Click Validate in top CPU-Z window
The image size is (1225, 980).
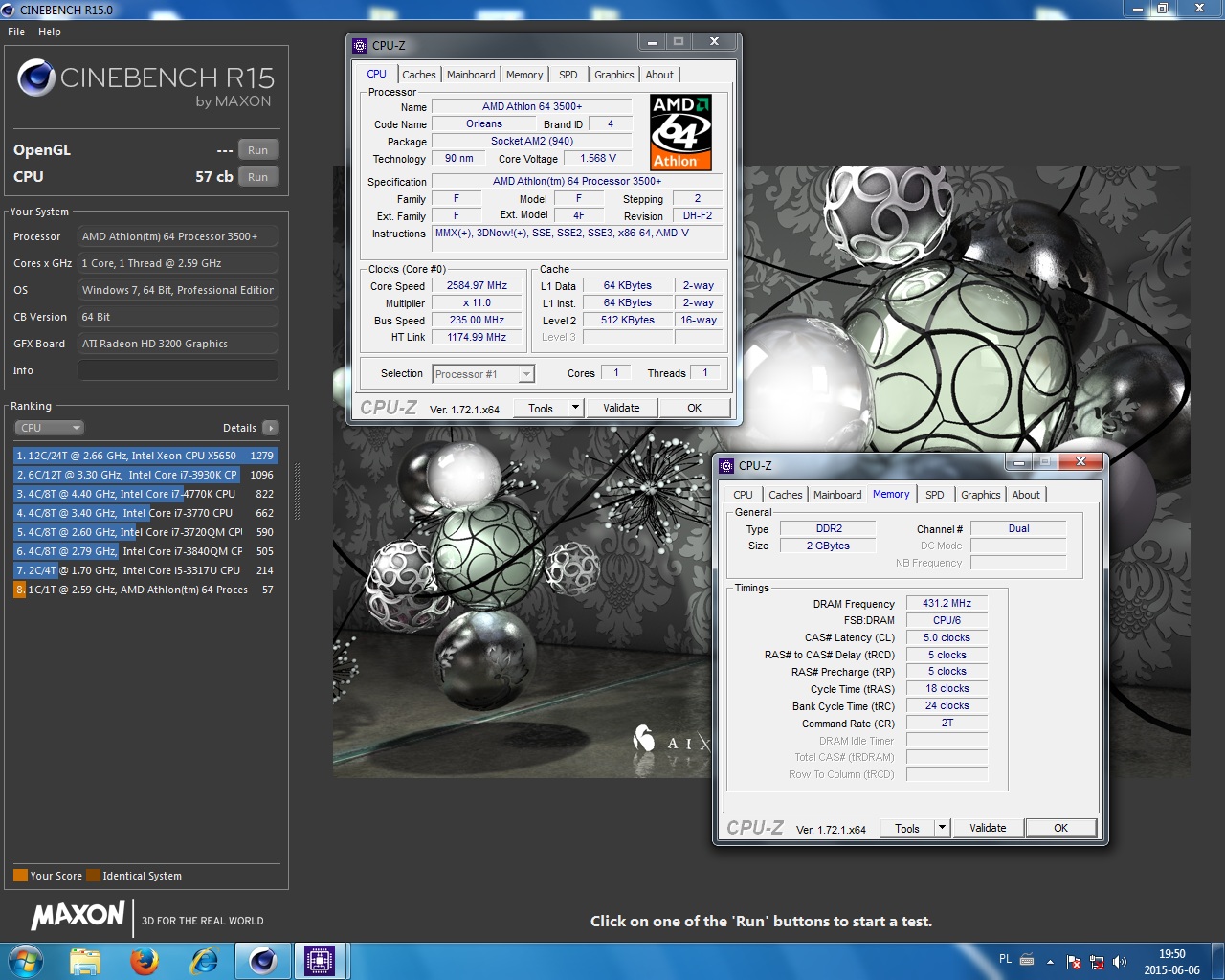pyautogui.click(x=621, y=408)
